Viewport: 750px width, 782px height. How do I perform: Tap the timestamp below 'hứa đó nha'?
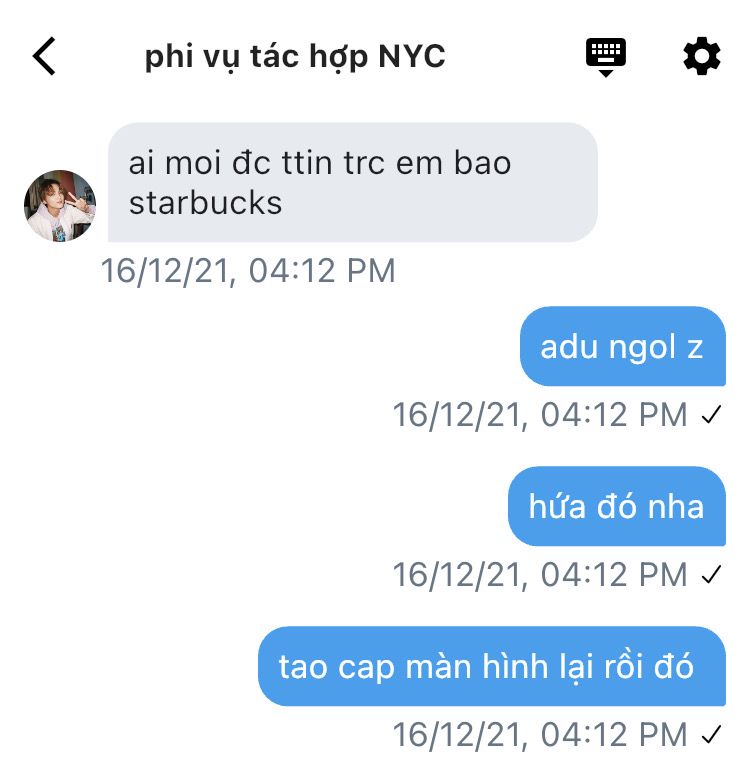tap(540, 575)
